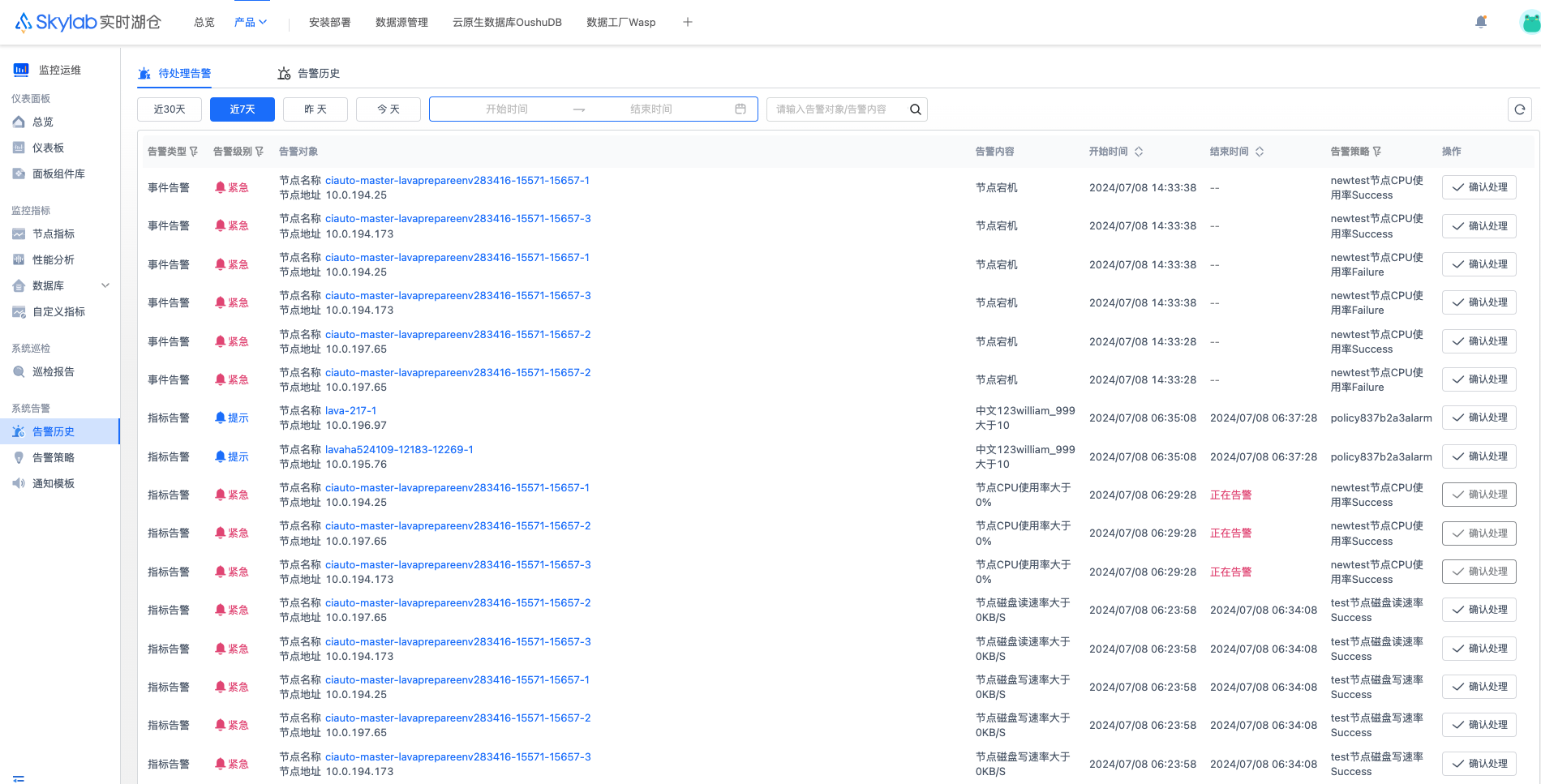
Task: Click the 监控运维 icon in sidebar
Action: pos(21,70)
